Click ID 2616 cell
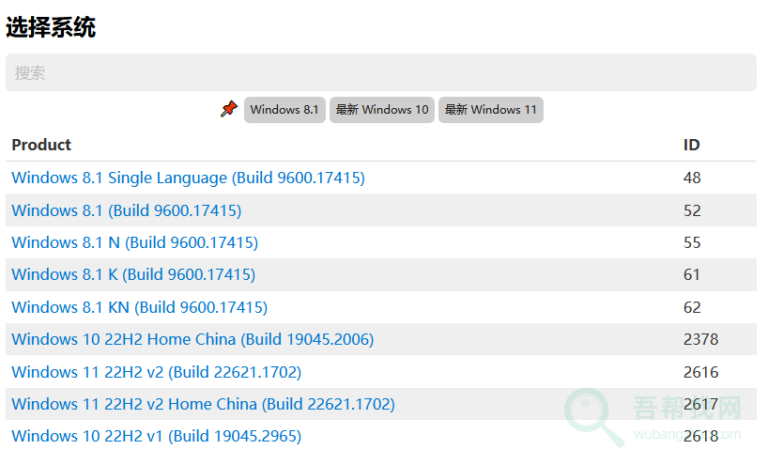The height and width of the screenshot is (465, 768). (700, 372)
